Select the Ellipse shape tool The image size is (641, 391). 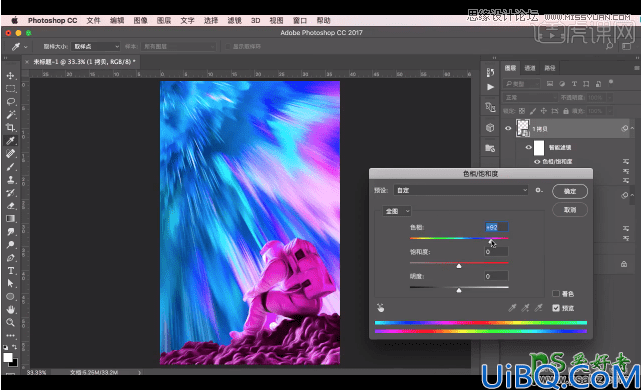click(11, 297)
